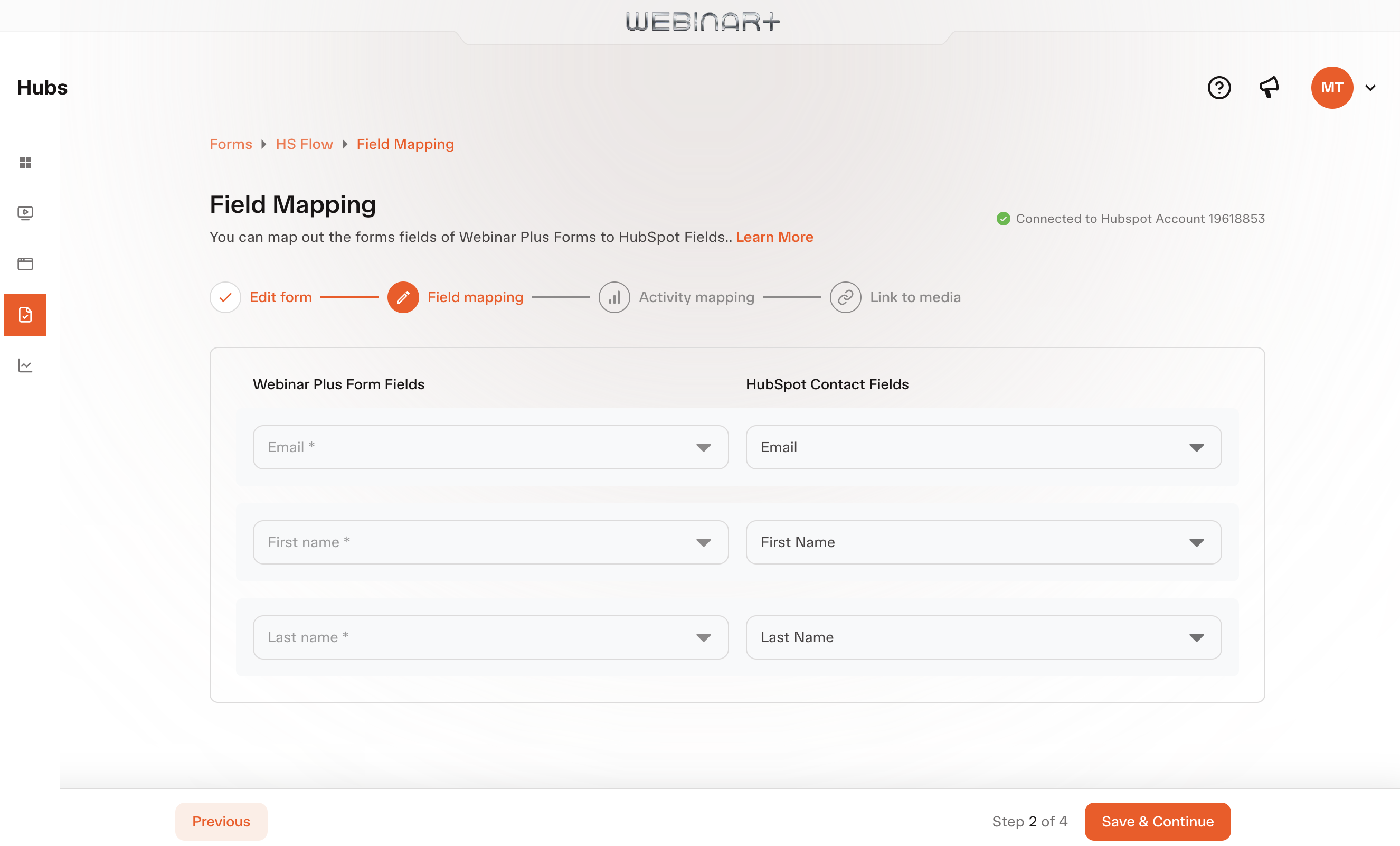
Task: Open the Email * form field dropdown
Action: 490,447
